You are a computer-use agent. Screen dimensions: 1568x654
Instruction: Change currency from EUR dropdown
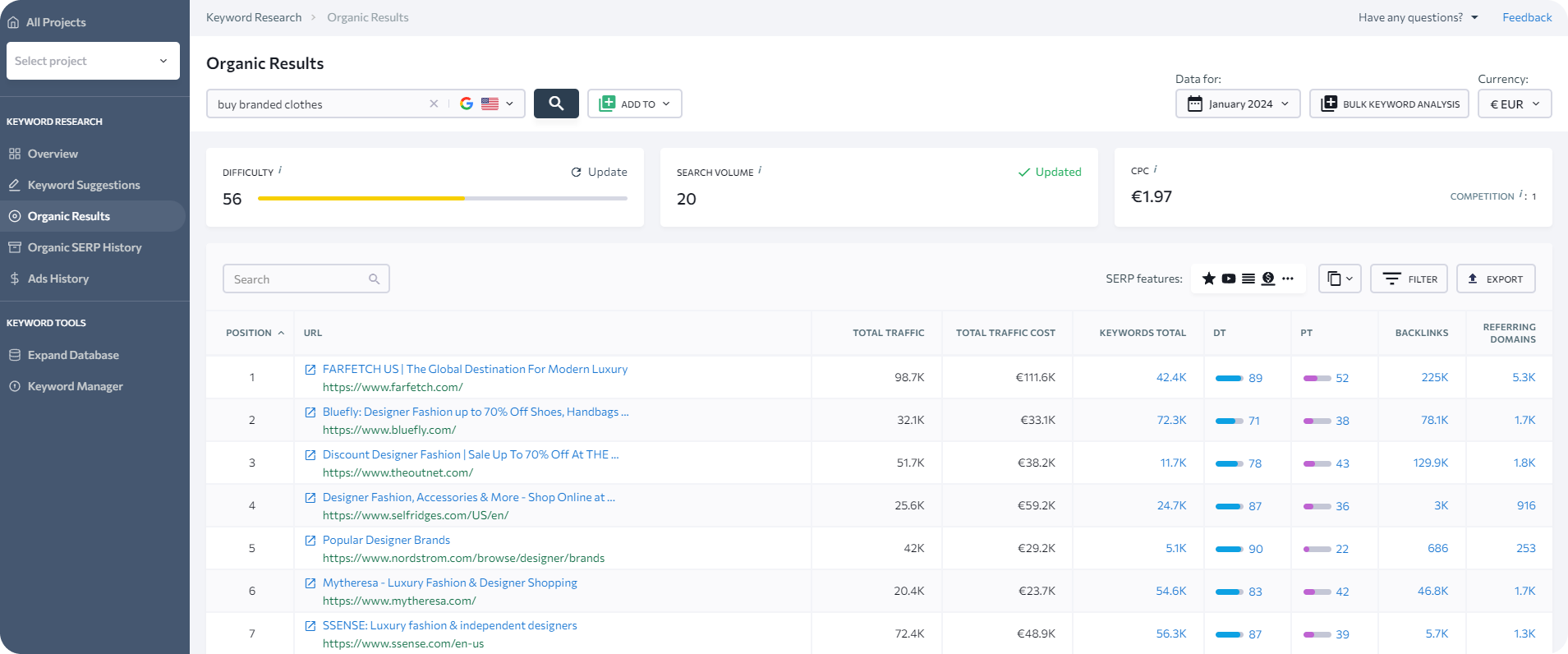[1514, 104]
